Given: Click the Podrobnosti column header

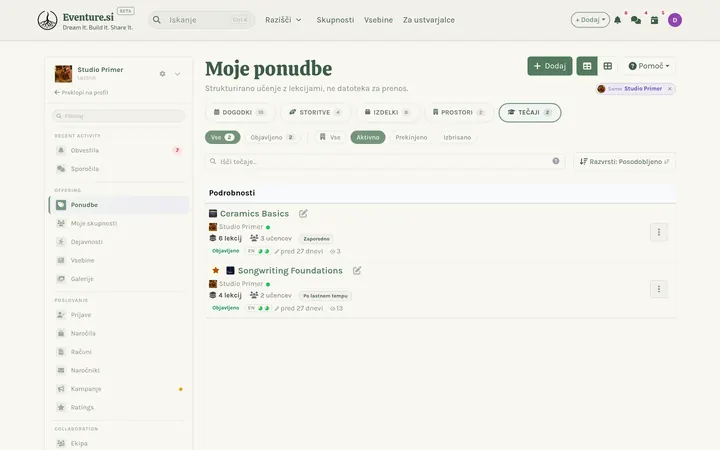Looking at the screenshot, I should (232, 193).
